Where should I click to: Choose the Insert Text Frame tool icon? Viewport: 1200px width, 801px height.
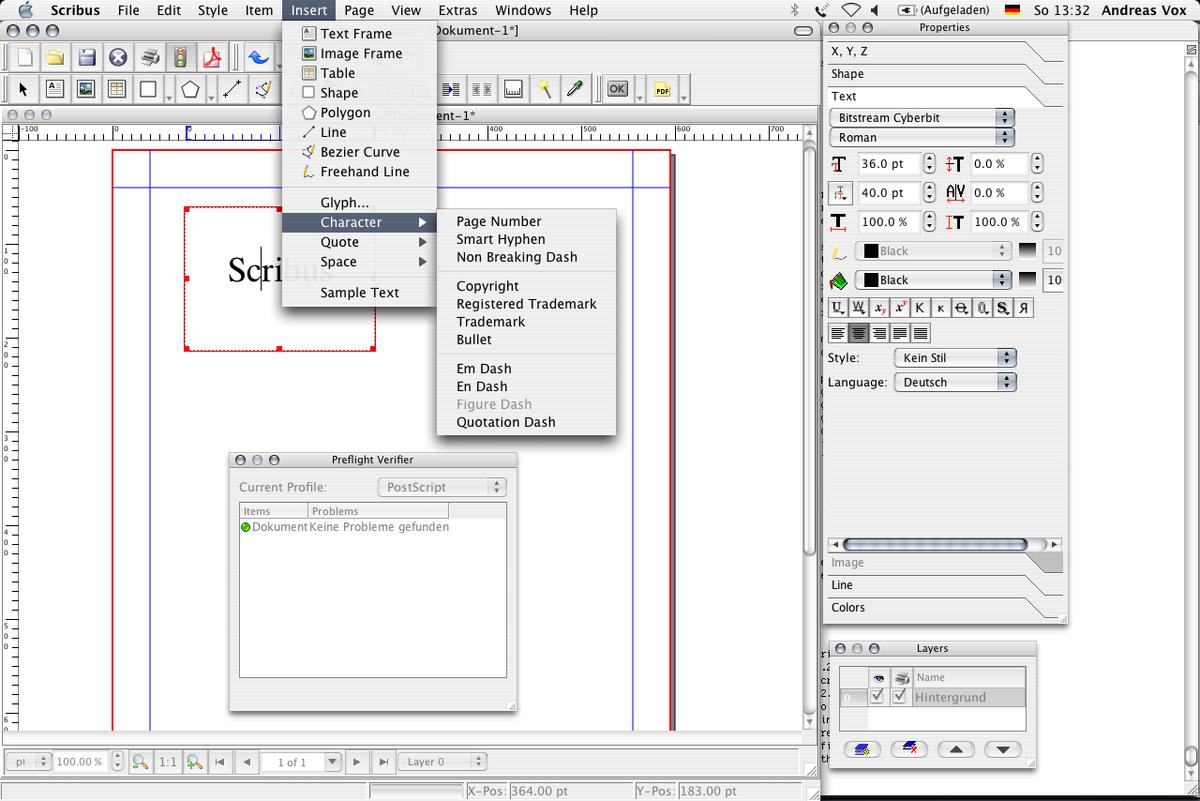(x=55, y=89)
